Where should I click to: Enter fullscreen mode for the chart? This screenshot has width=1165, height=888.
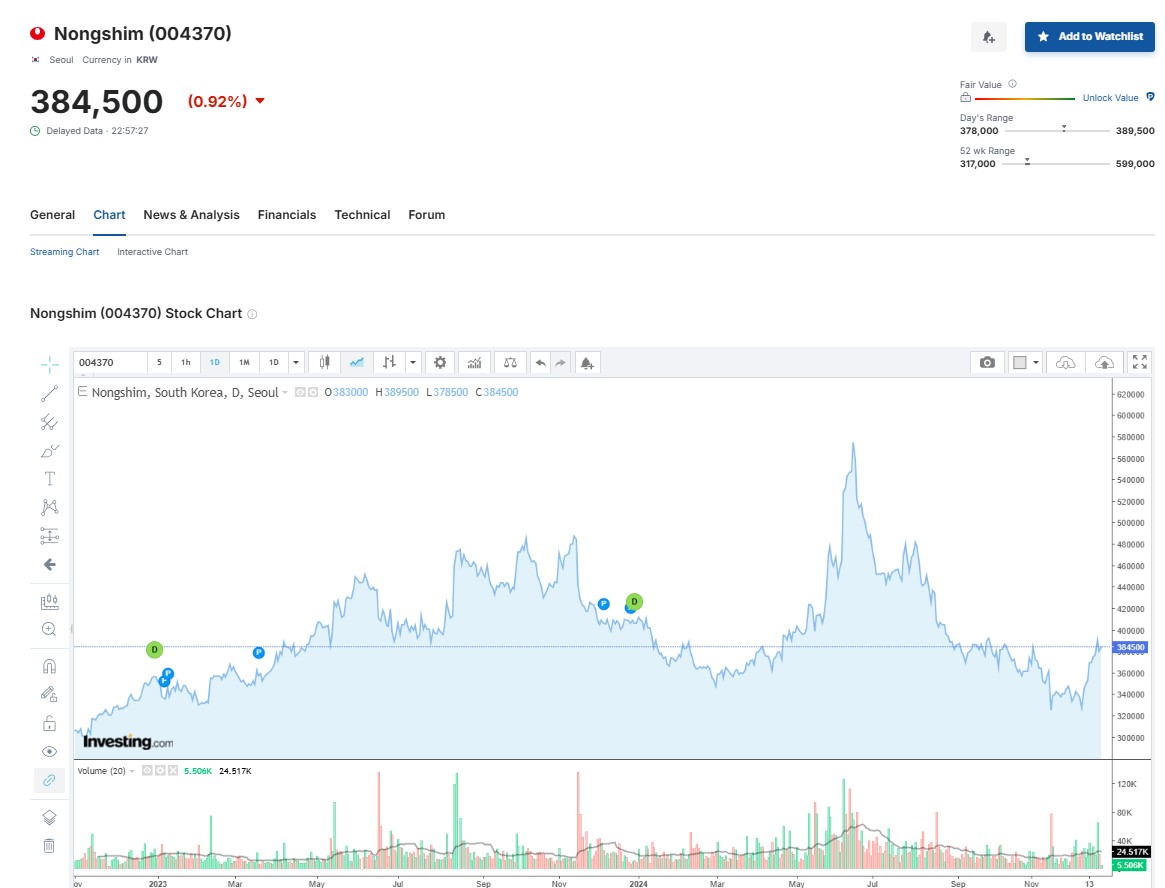pos(1140,363)
